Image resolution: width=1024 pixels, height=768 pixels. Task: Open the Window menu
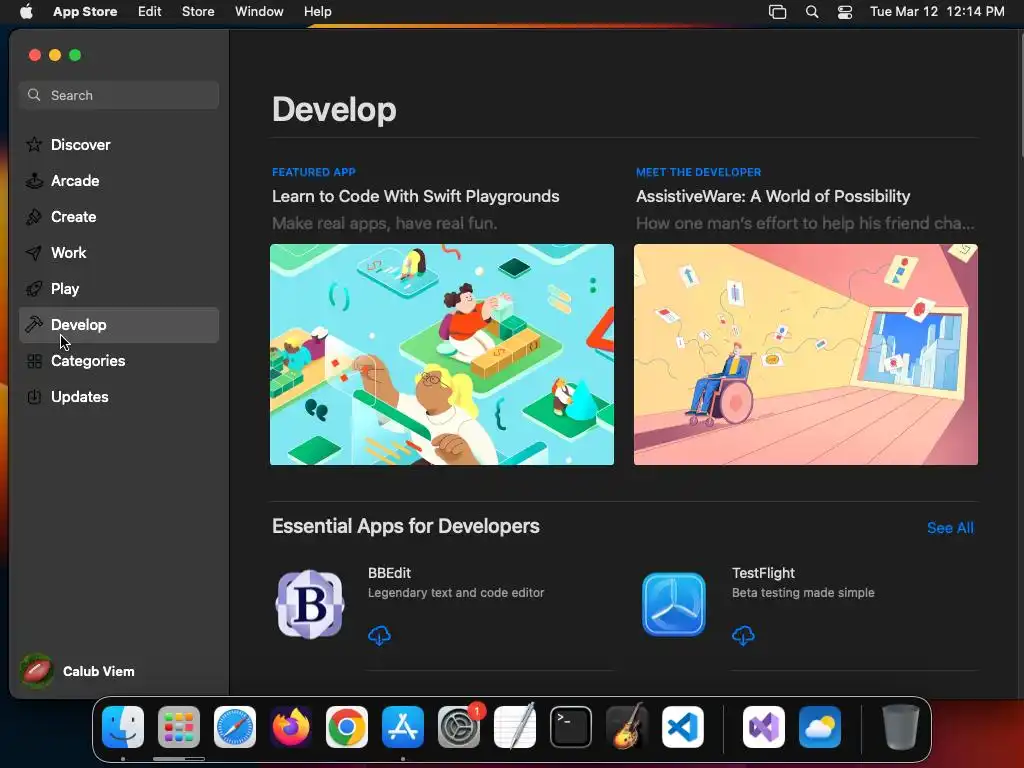[x=259, y=11]
